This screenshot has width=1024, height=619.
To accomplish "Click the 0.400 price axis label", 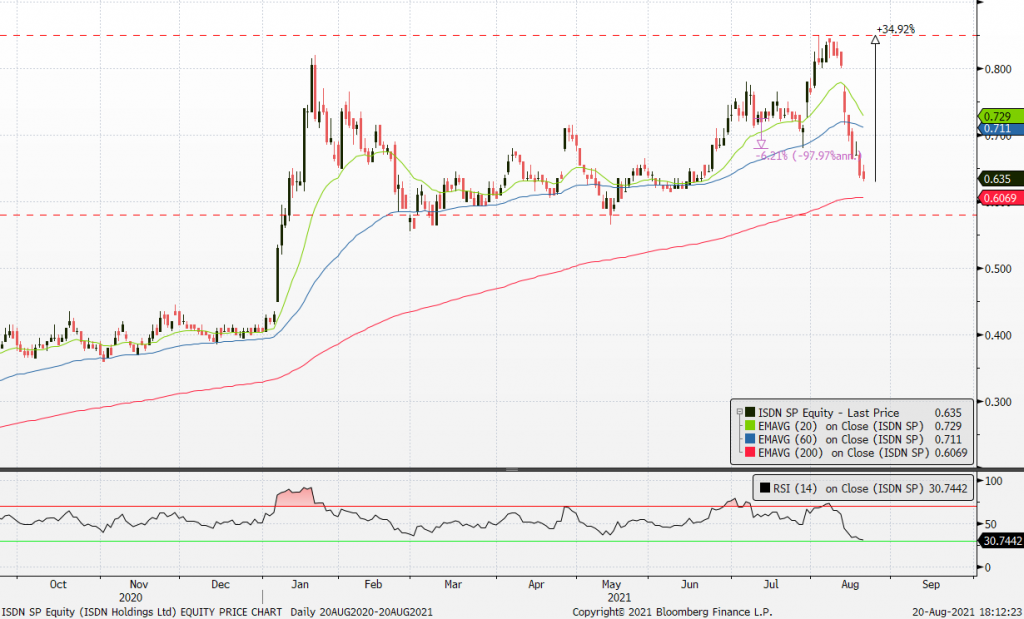I will pyautogui.click(x=998, y=335).
